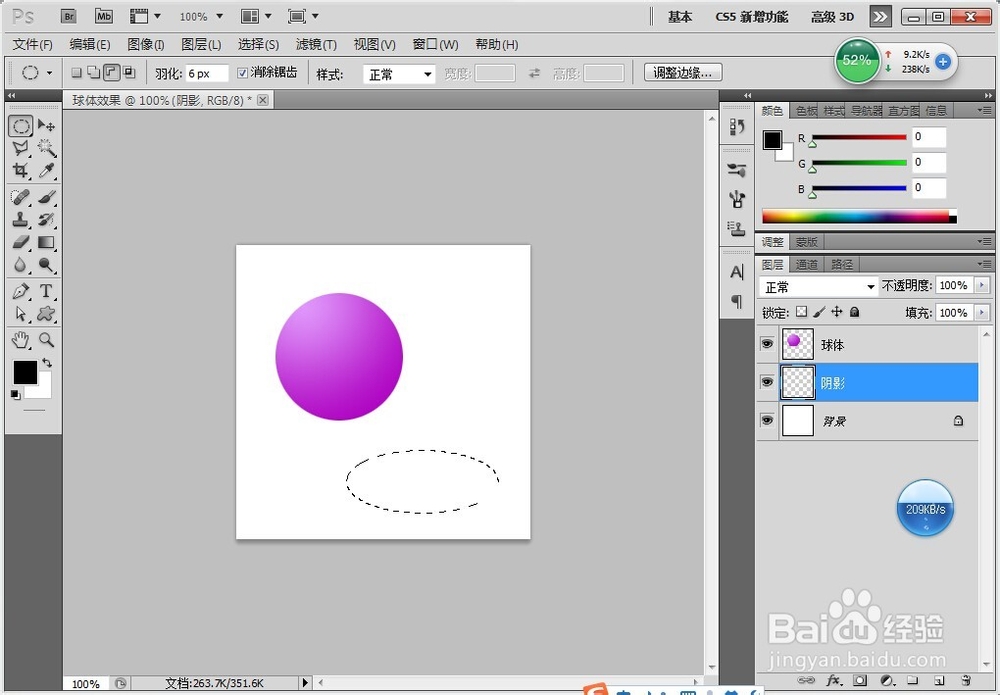Screen dimensions: 1000x695
Task: Swap foreground and background colors
Action: 47,363
